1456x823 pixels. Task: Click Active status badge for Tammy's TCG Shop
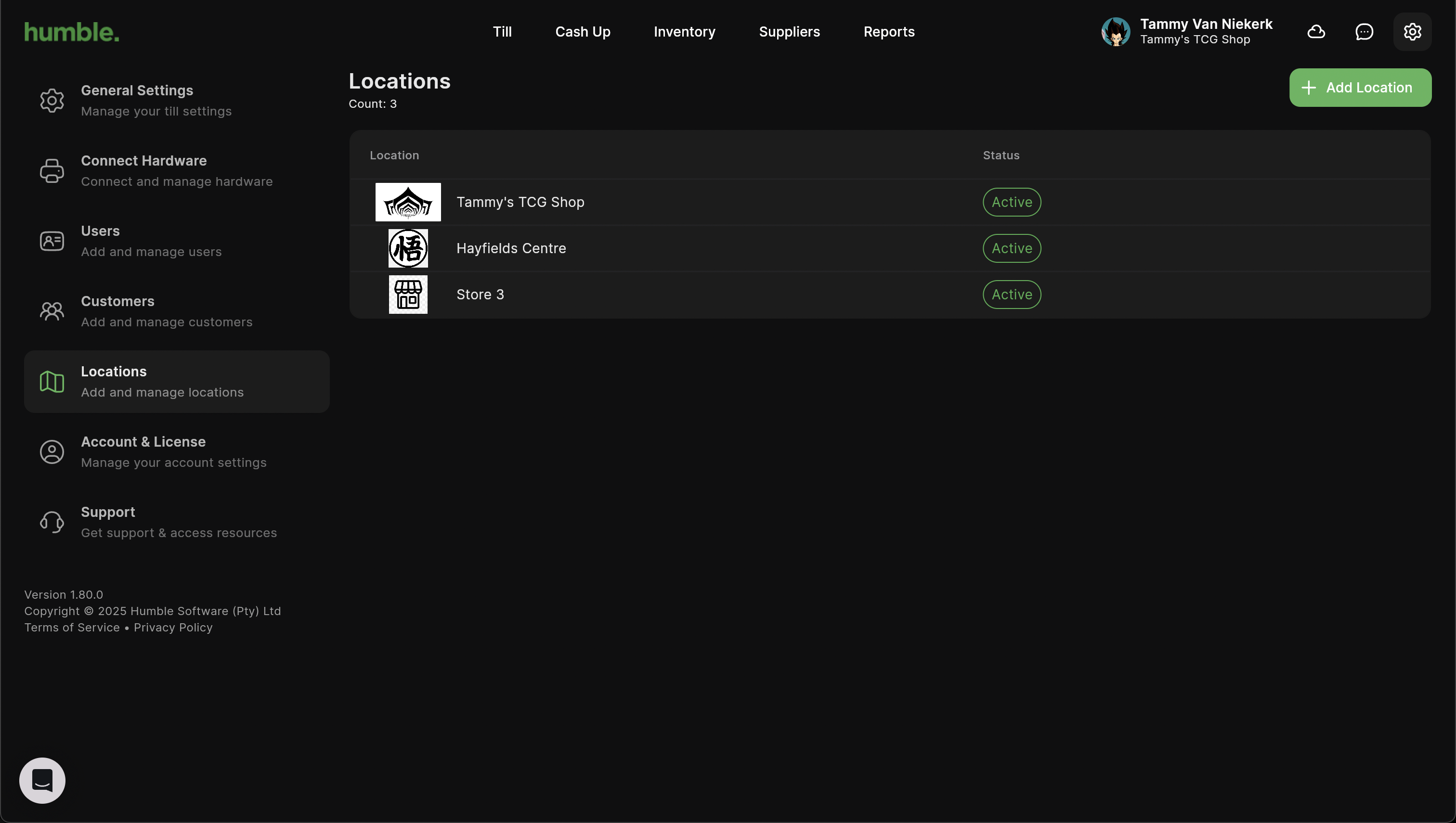tap(1012, 202)
